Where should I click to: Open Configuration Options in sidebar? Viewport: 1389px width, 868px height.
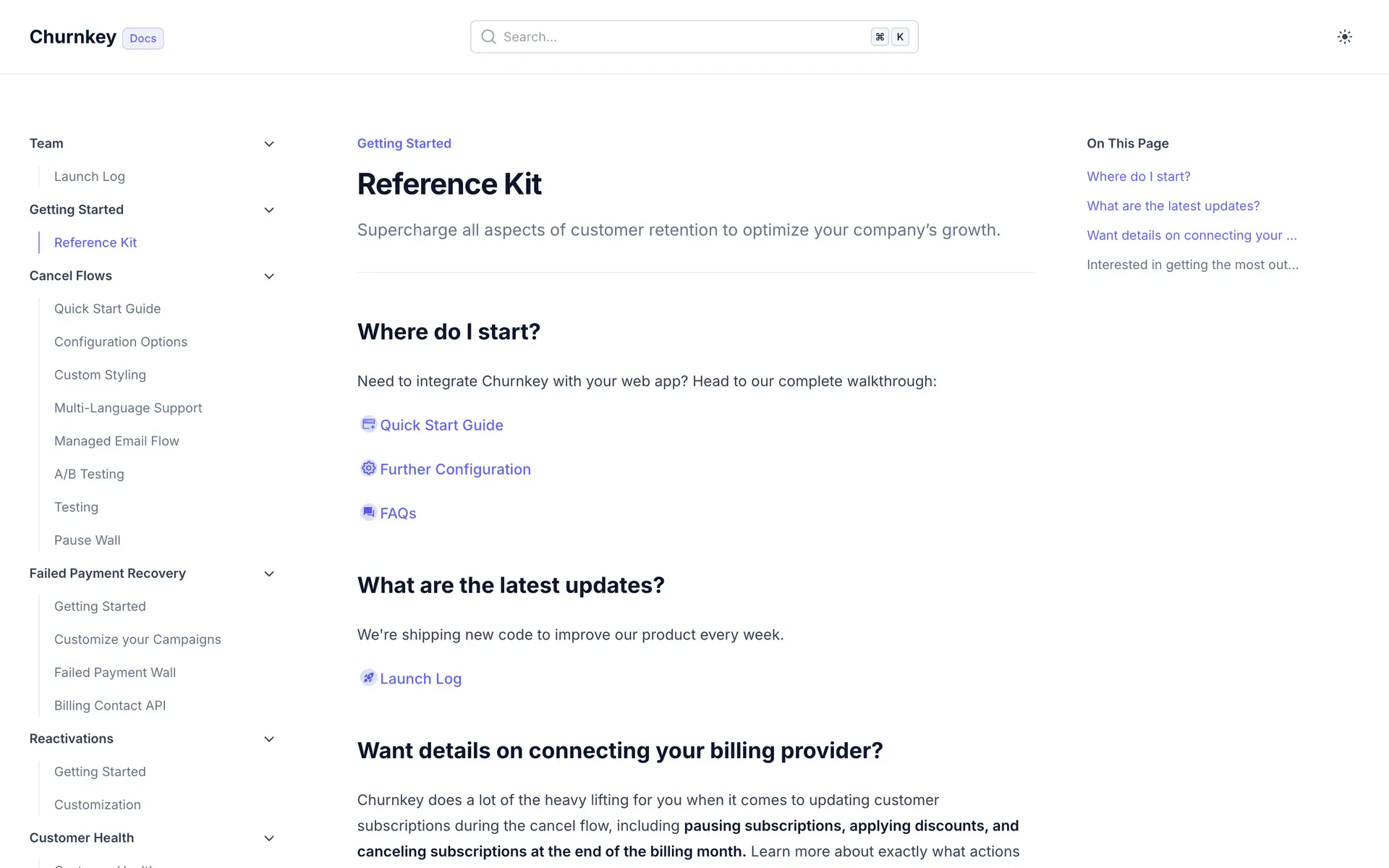click(x=121, y=342)
